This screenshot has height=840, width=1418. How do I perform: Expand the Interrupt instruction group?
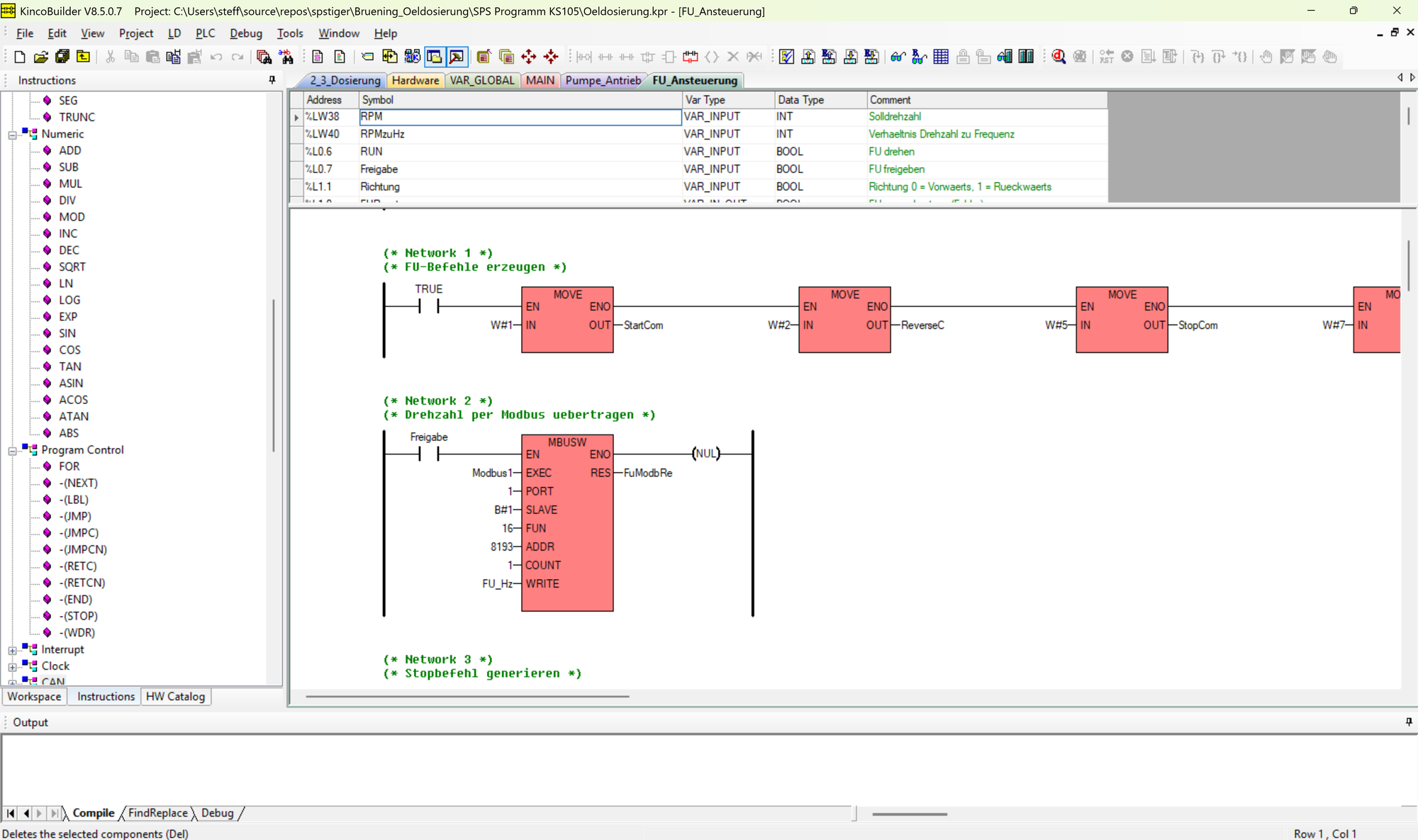coord(11,649)
